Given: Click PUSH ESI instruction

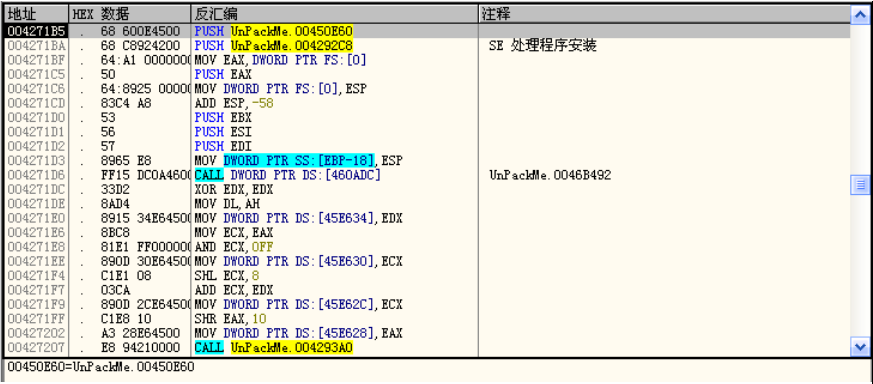Looking at the screenshot, I should pos(223,131).
